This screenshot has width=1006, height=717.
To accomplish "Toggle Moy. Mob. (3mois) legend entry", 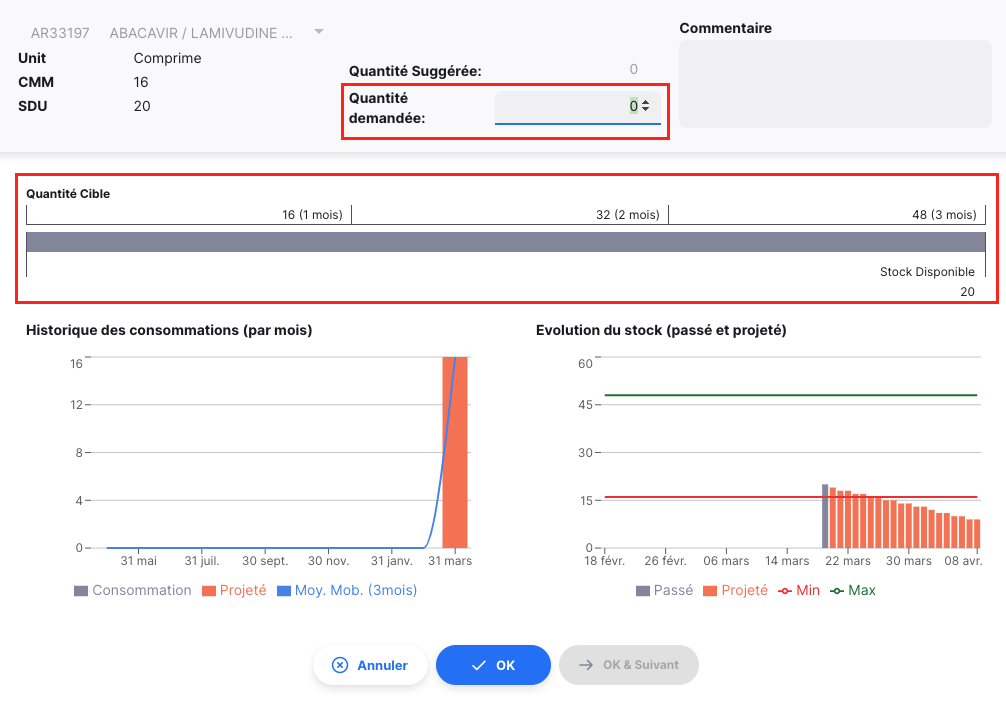I will (347, 591).
